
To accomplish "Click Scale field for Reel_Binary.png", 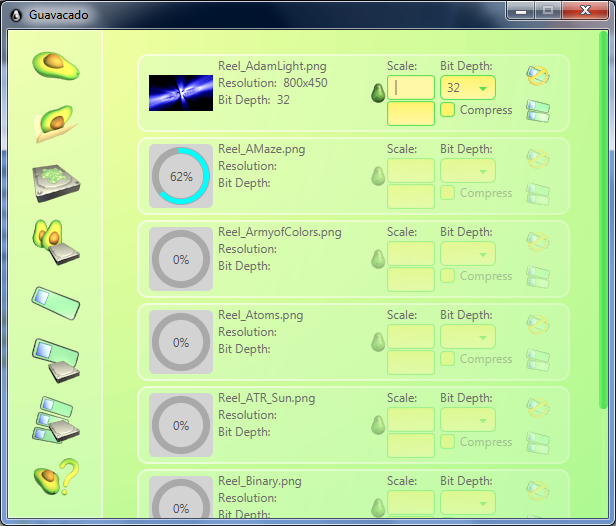I will click(x=411, y=502).
